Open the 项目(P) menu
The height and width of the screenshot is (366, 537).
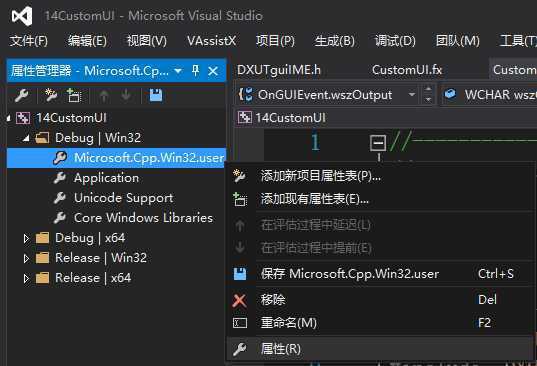pyautogui.click(x=275, y=41)
